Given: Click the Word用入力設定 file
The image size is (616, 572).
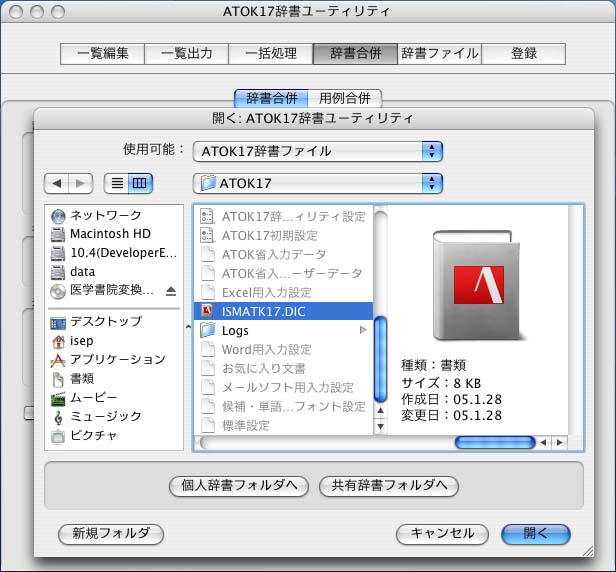Looking at the screenshot, I should point(283,349).
